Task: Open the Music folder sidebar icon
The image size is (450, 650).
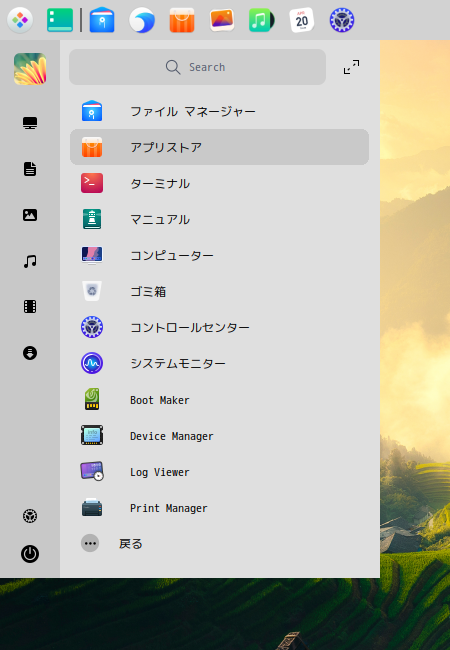Action: click(x=30, y=261)
